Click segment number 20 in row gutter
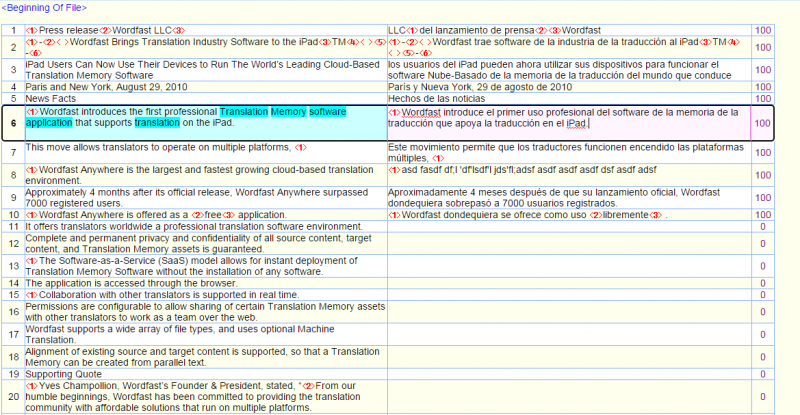The image size is (800, 415). pyautogui.click(x=13, y=397)
